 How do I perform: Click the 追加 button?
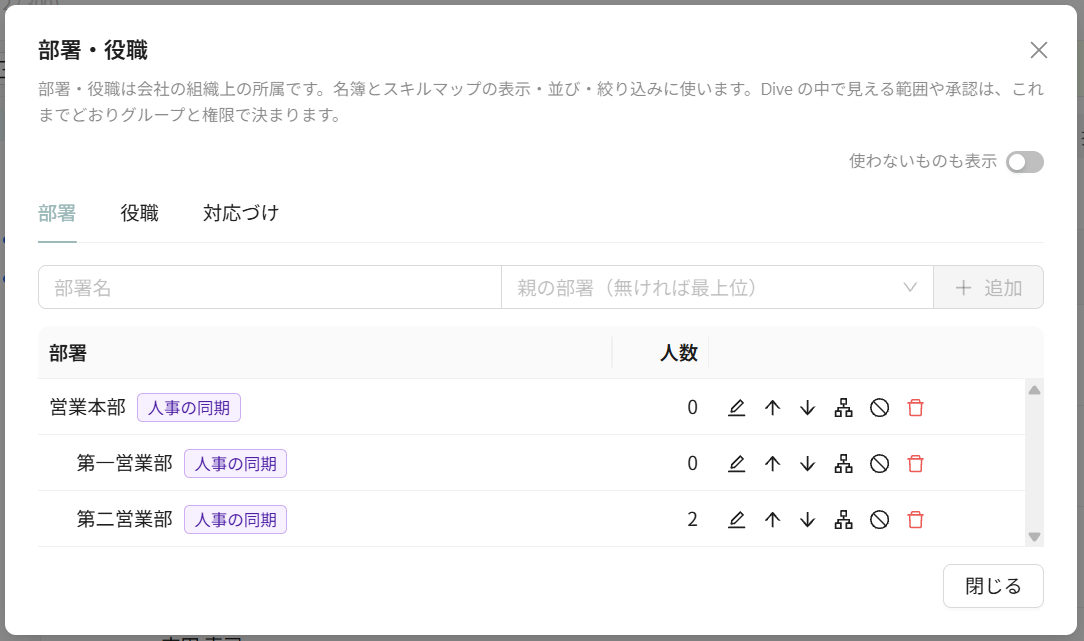tap(988, 288)
